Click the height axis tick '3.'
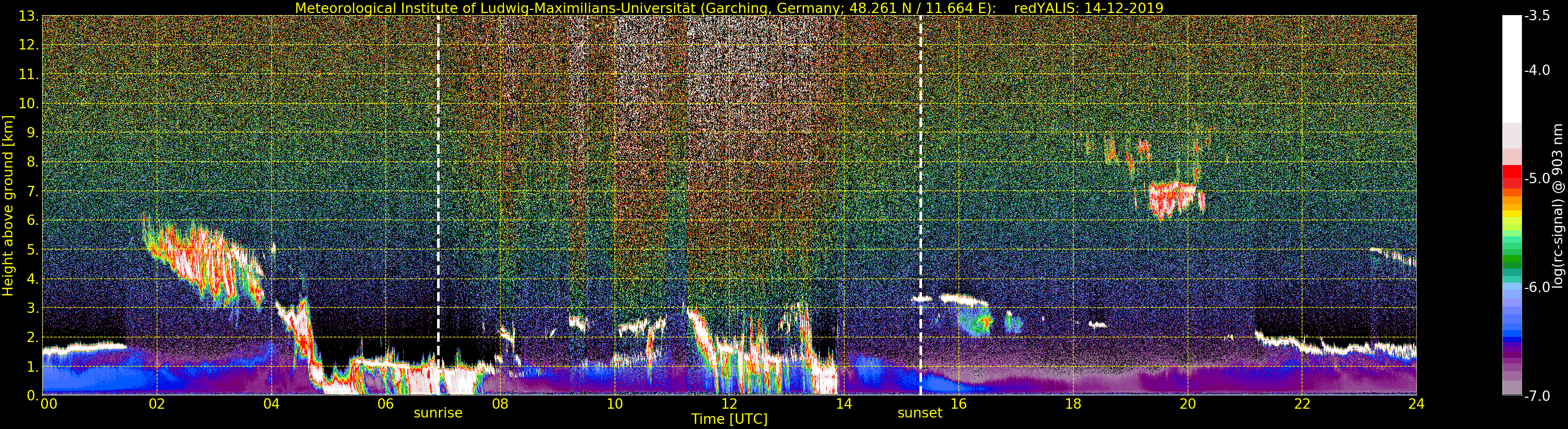 tap(32, 309)
